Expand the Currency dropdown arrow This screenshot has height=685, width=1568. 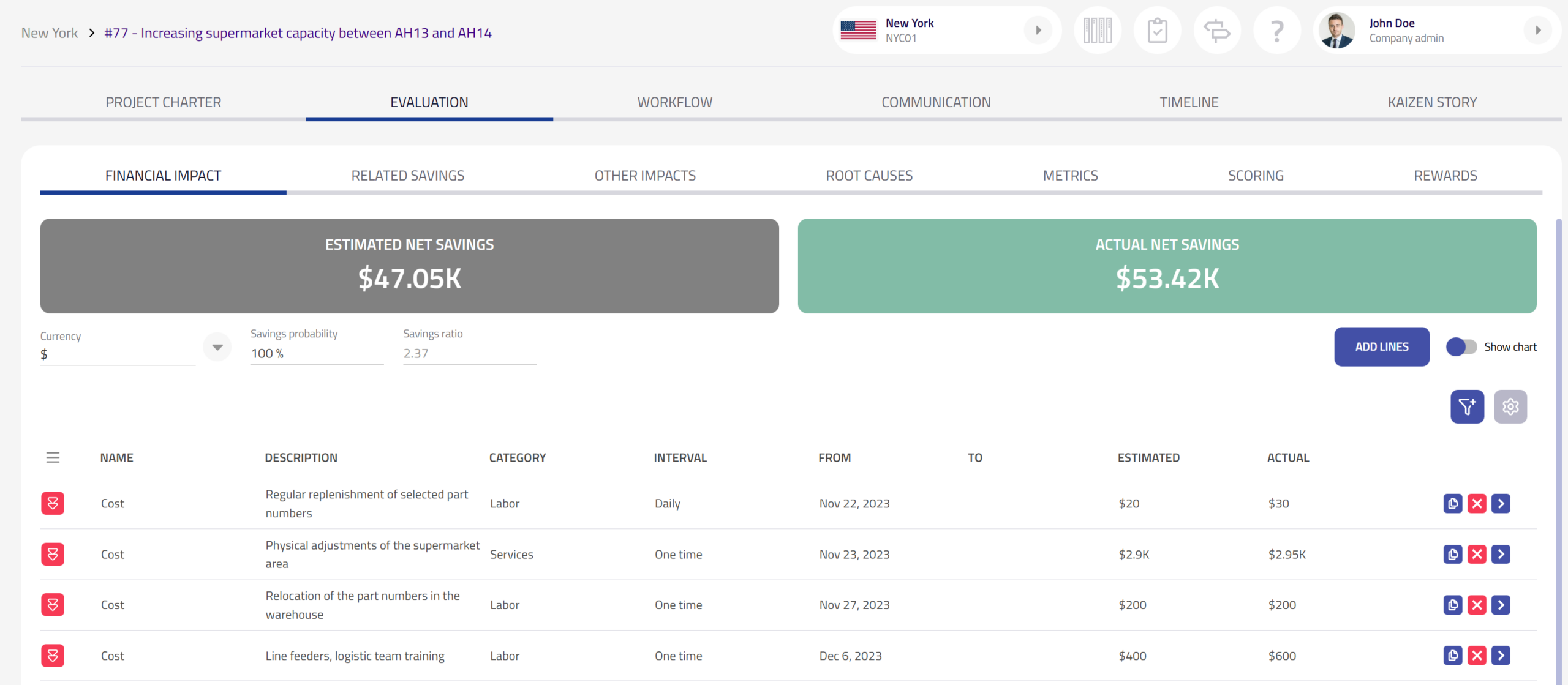pyautogui.click(x=217, y=347)
